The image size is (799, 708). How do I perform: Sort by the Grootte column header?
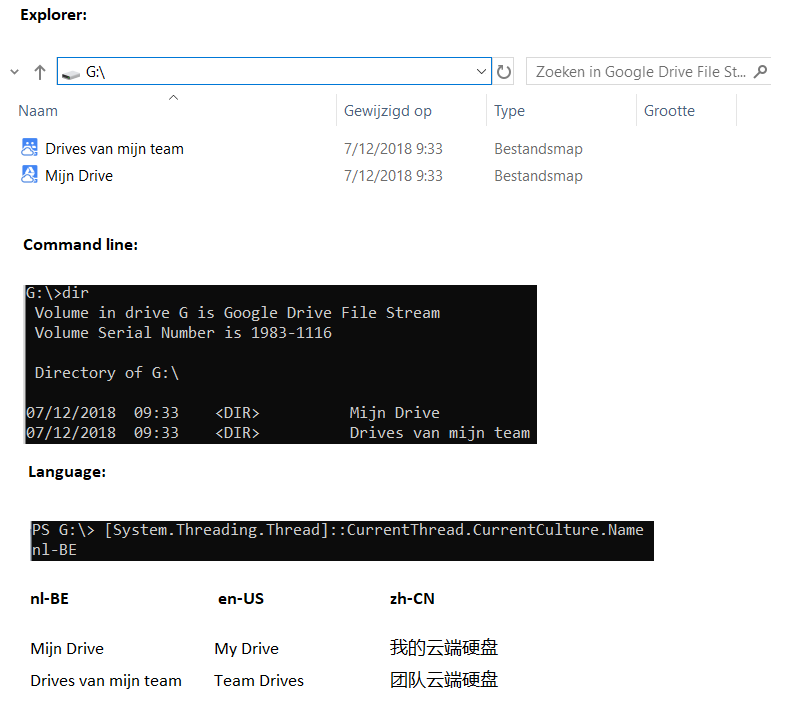pyautogui.click(x=669, y=111)
